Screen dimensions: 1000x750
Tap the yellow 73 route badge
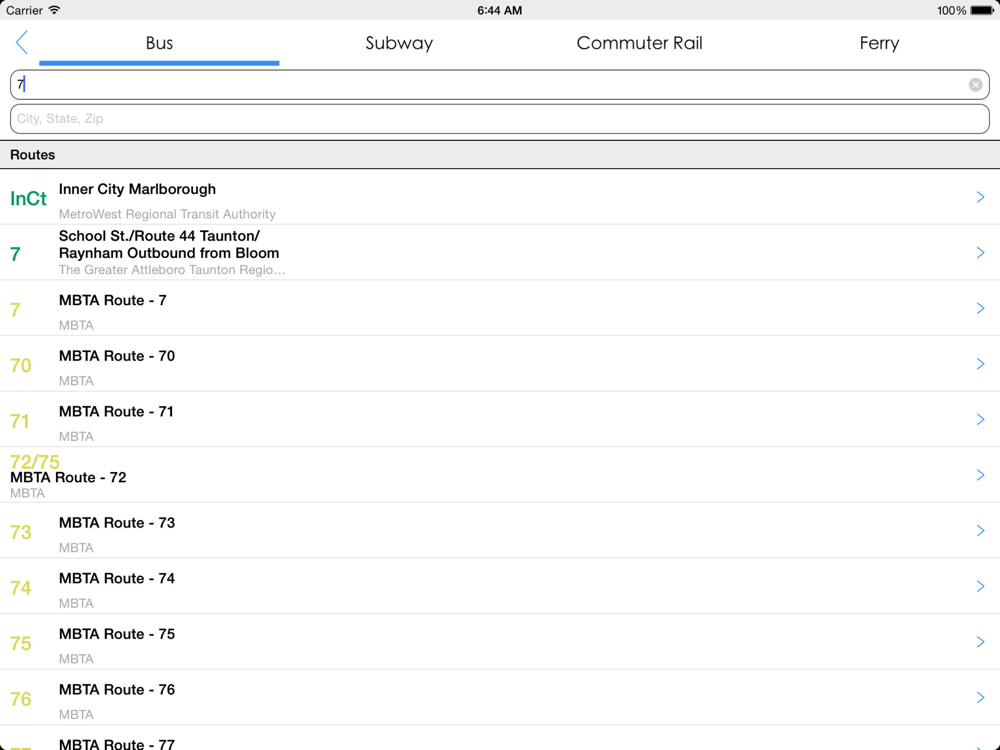coord(20,532)
